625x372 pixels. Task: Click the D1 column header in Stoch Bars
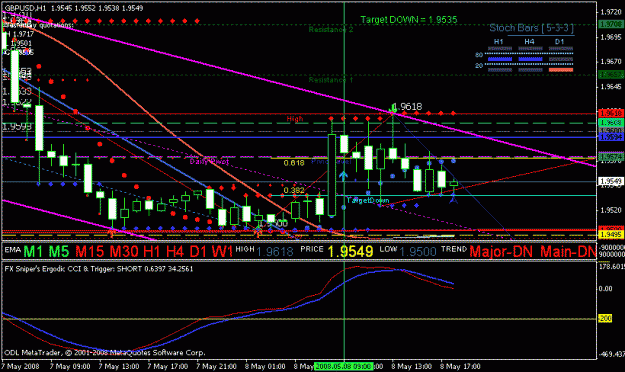tap(560, 41)
